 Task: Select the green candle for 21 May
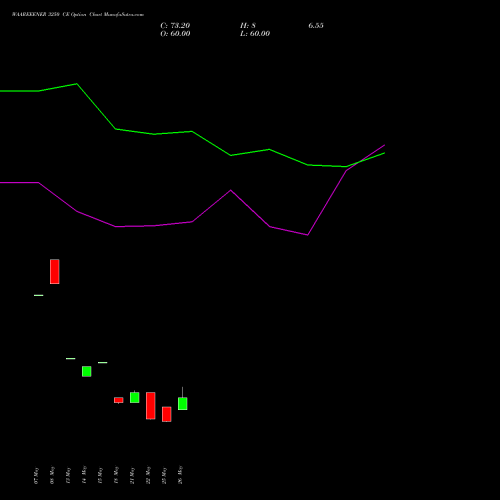135,397
